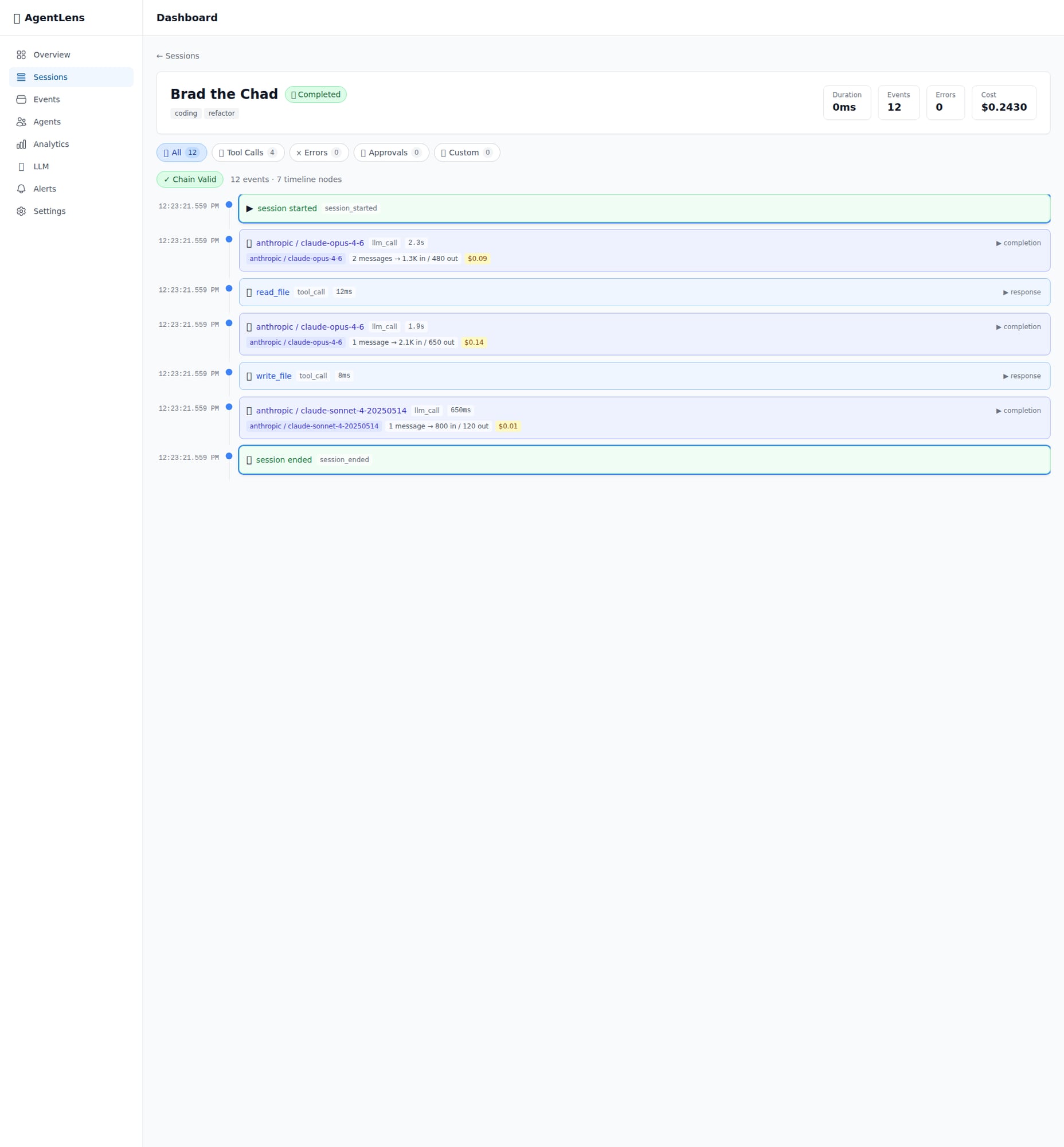Click the Analytics bar chart icon

(21, 144)
